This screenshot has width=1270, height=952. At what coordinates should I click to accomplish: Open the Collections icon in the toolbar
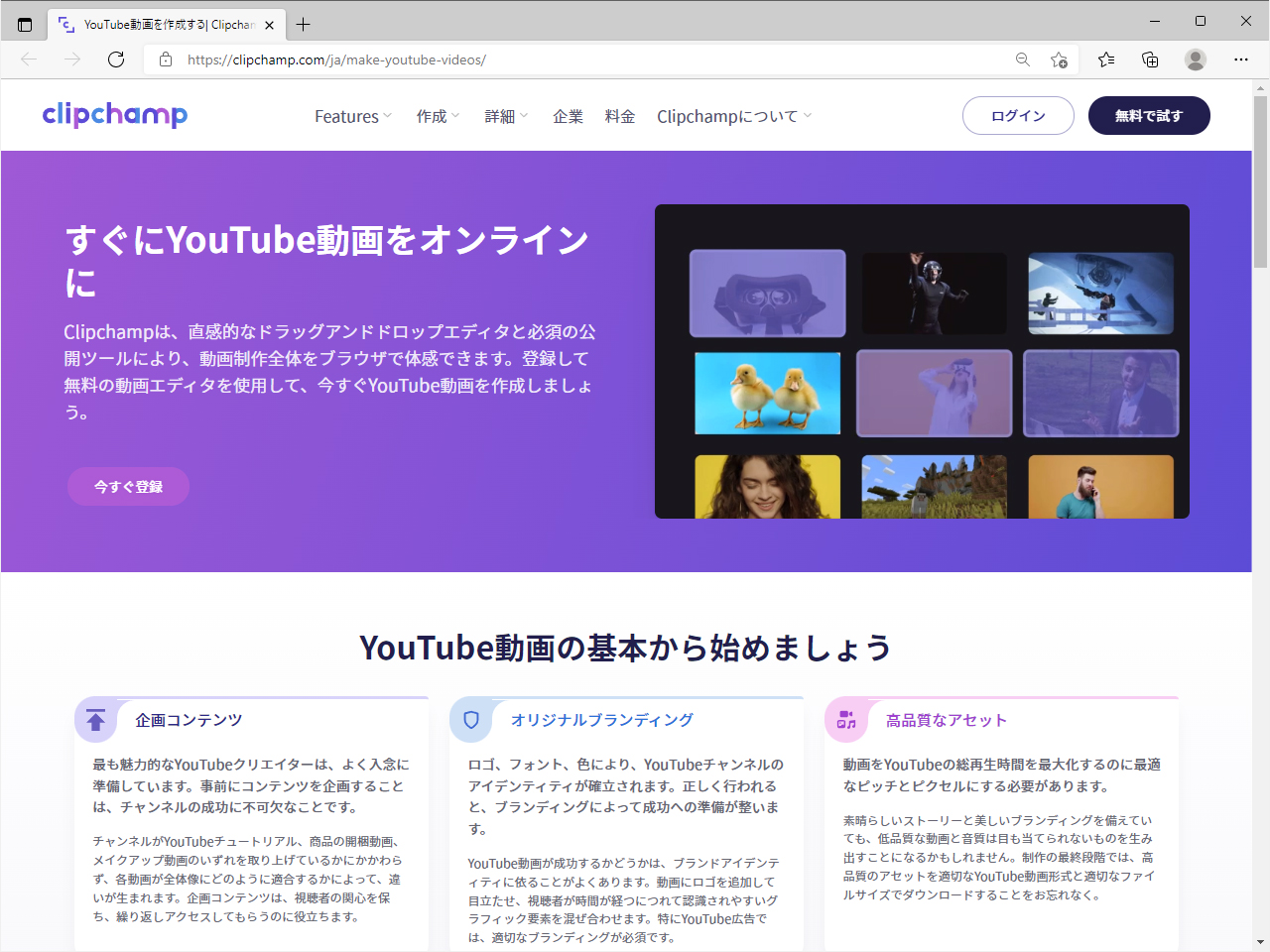1149,59
